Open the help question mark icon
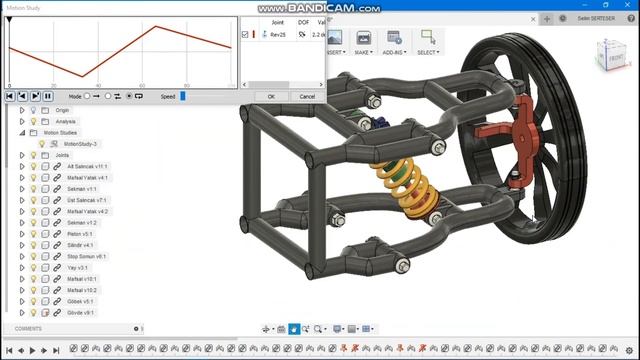The image size is (640, 360). pos(631,18)
